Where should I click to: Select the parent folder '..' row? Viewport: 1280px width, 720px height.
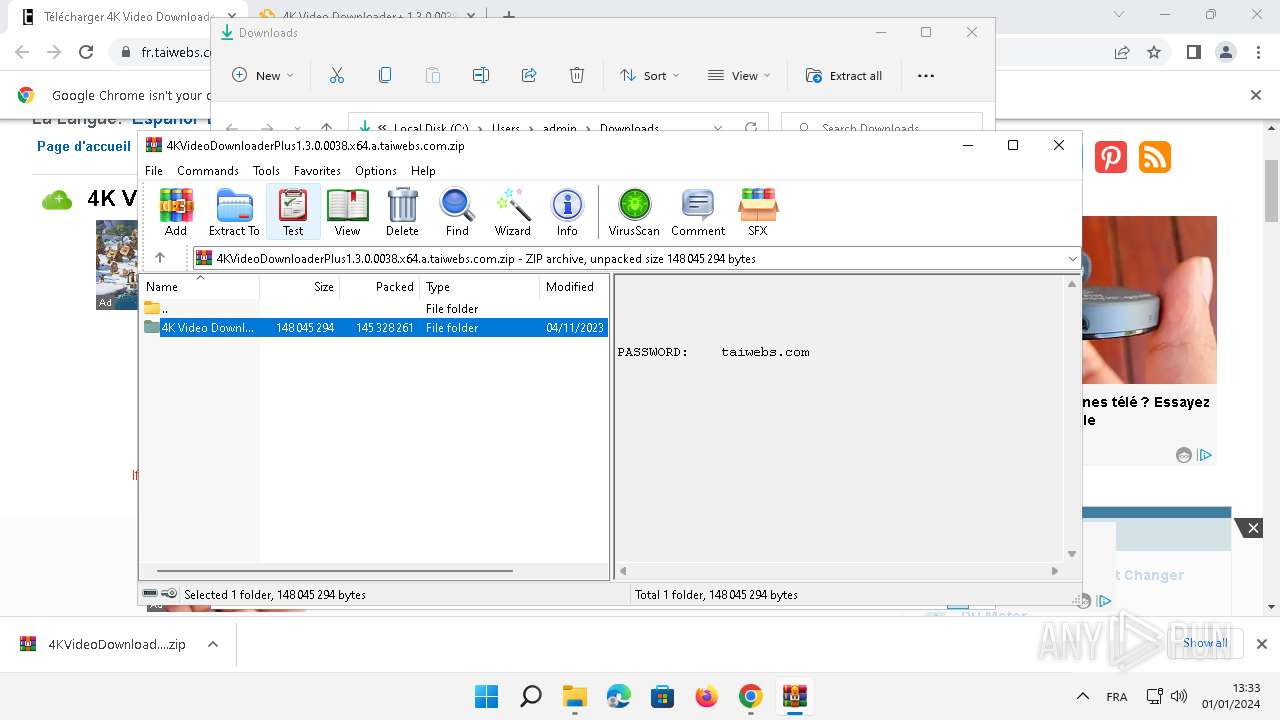point(374,308)
